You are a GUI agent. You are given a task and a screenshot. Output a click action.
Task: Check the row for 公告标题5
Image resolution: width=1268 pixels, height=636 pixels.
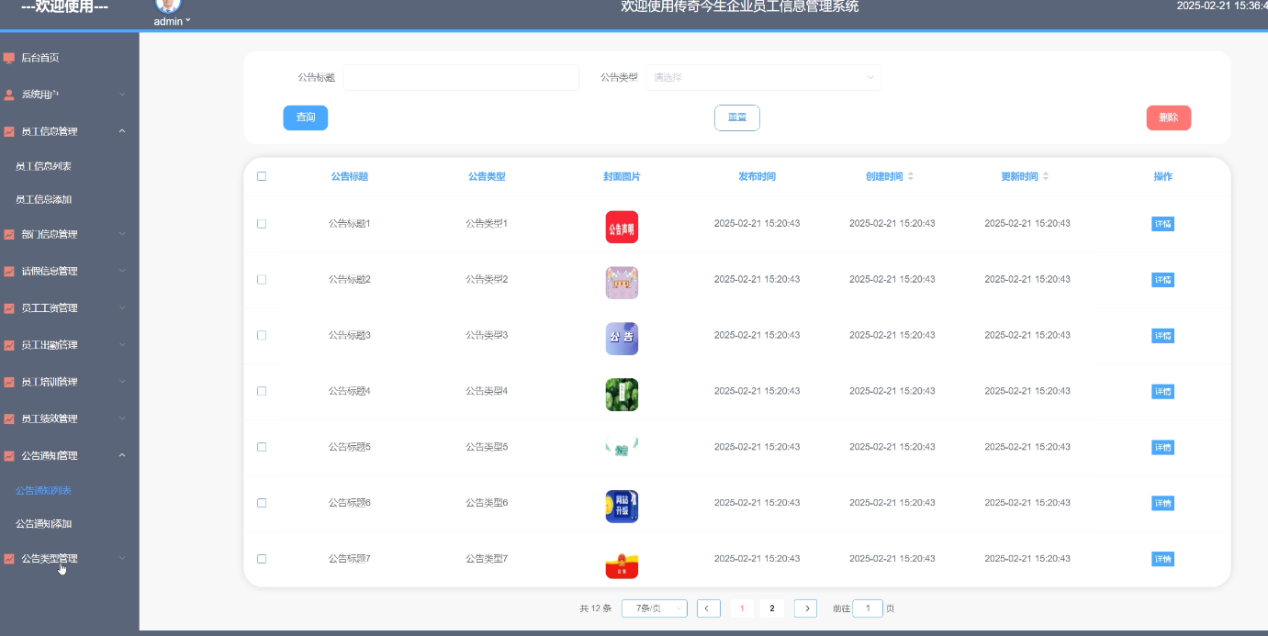click(262, 447)
